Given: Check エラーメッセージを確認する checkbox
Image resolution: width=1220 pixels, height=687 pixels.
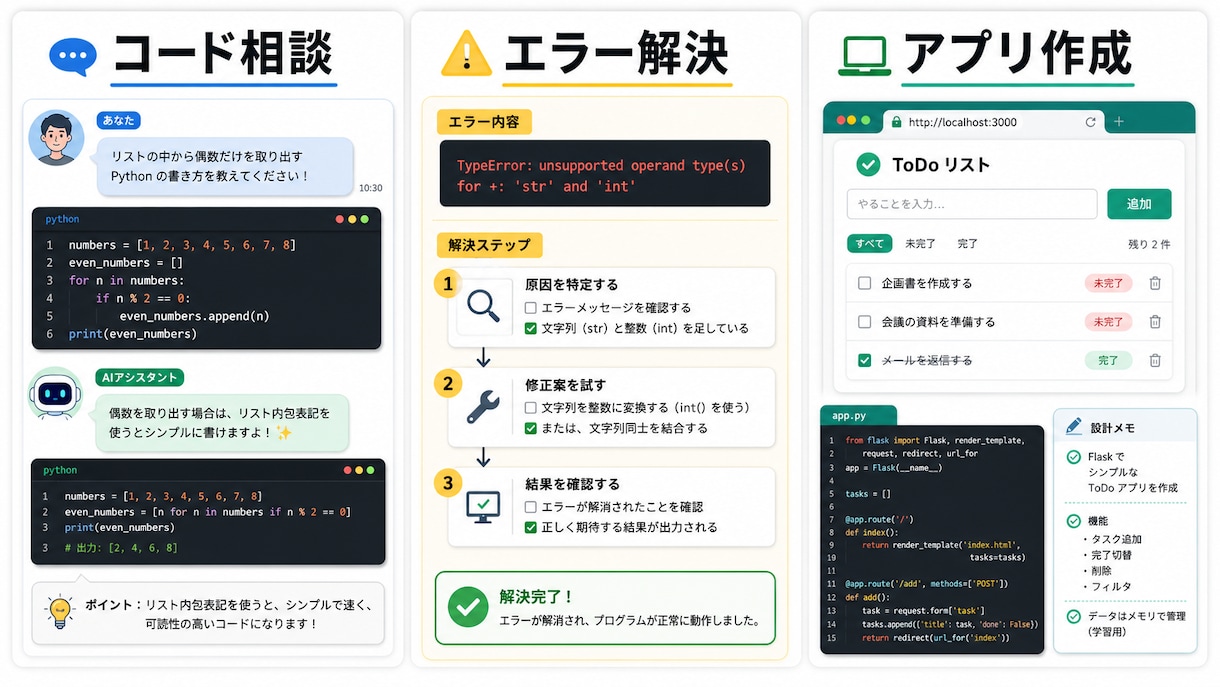Looking at the screenshot, I should (x=531, y=308).
